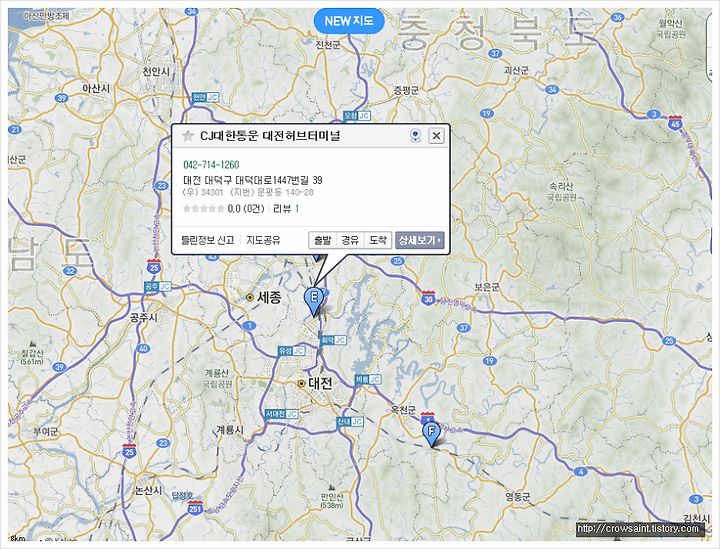Click the 괴산군 label

516,70
